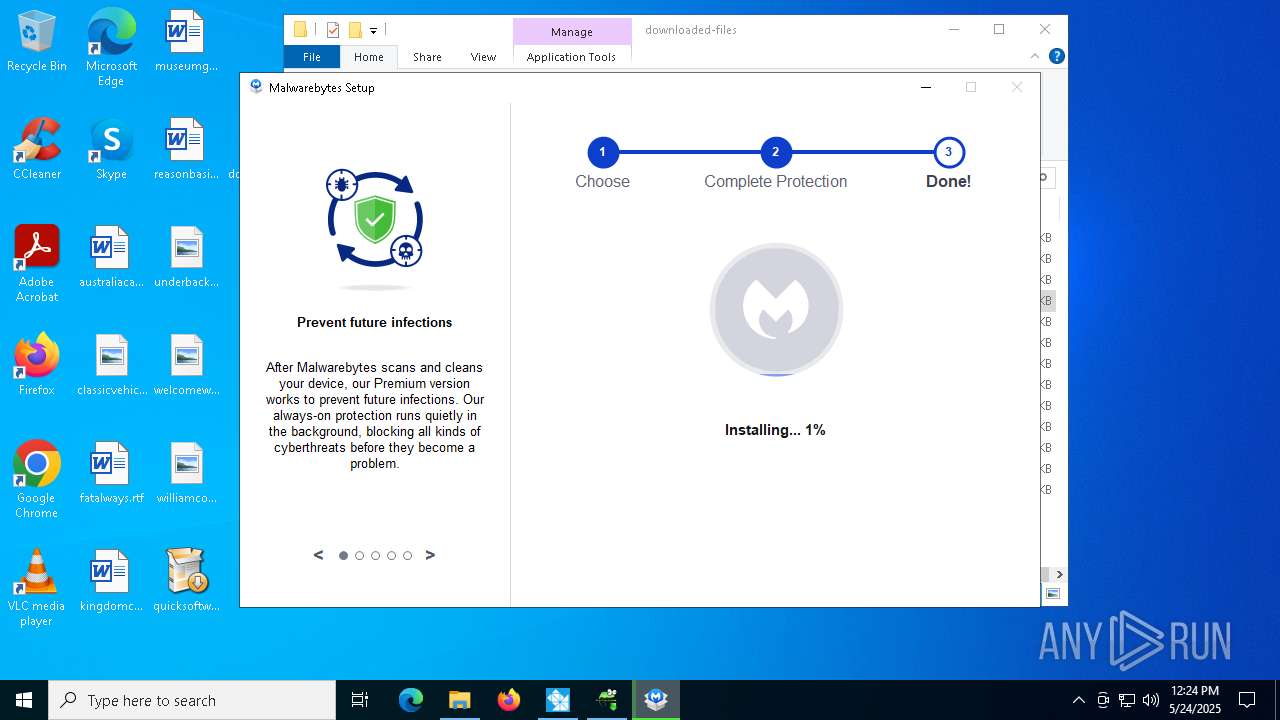
Task: Open Skype desktop shortcut
Action: [x=111, y=150]
